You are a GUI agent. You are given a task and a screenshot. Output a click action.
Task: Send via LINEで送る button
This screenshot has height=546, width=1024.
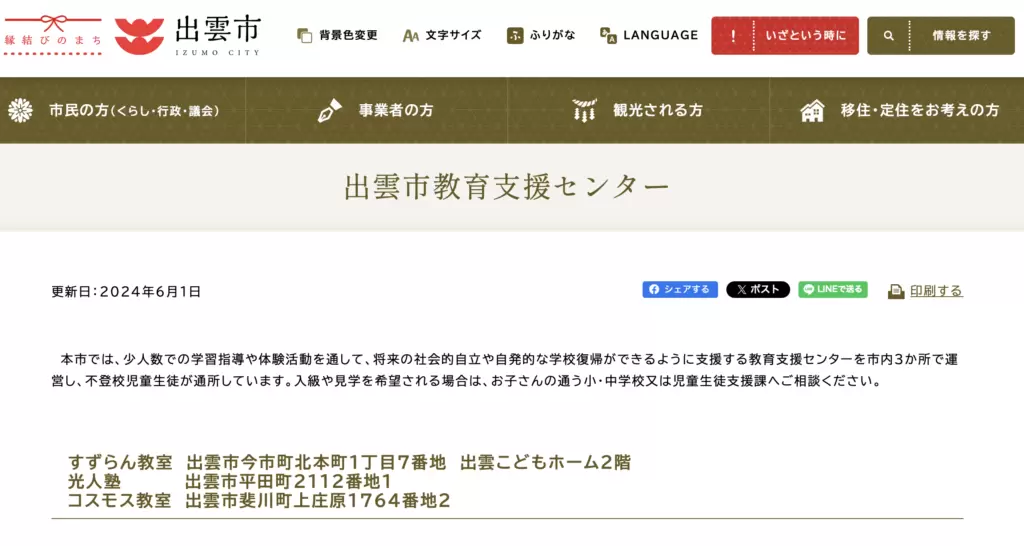pyautogui.click(x=833, y=289)
